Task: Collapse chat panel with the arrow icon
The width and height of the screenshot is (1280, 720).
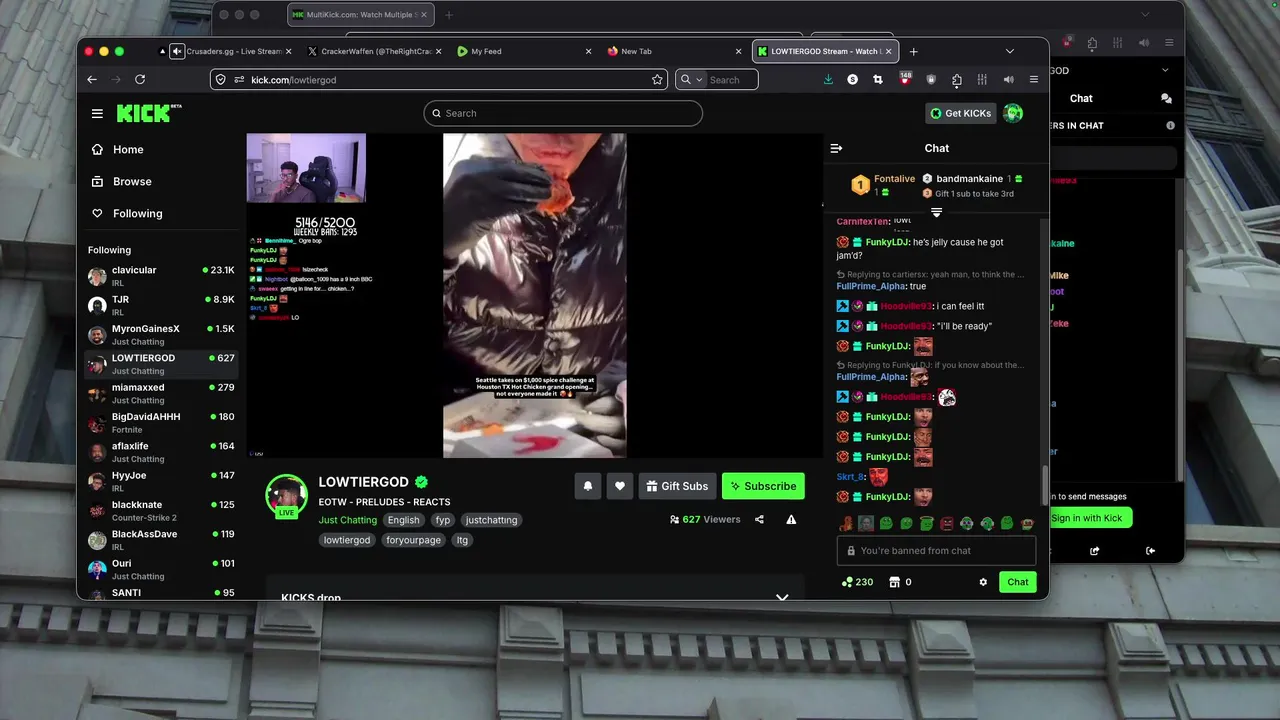Action: coord(836,148)
